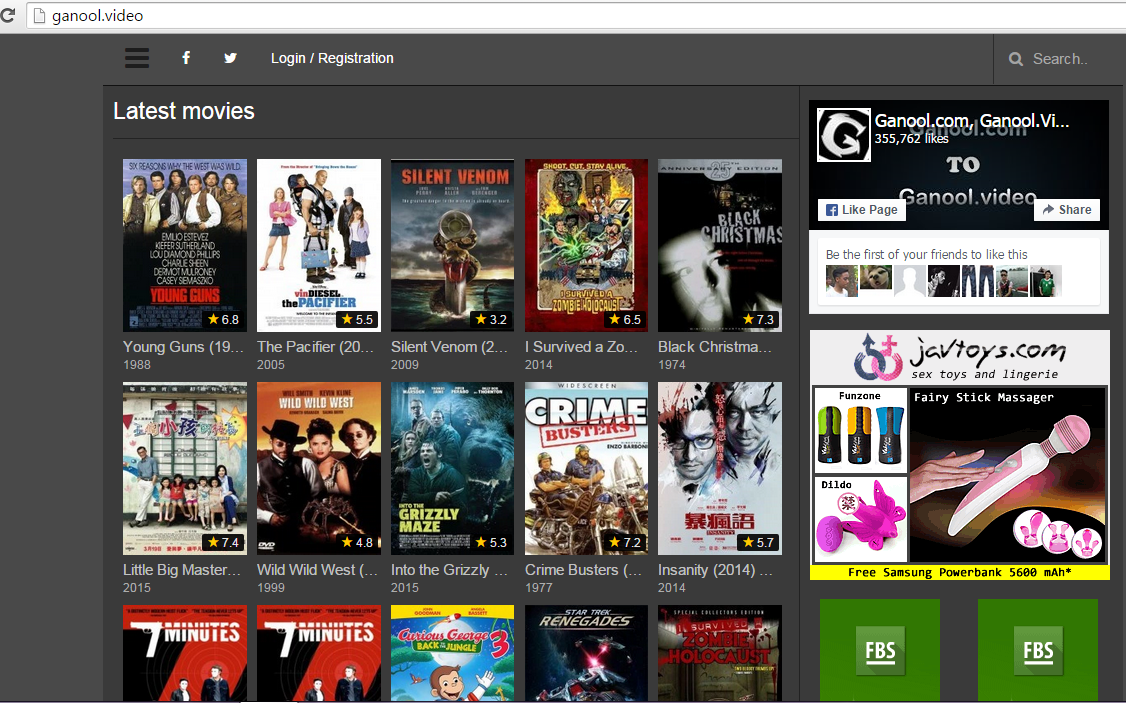Open the Young Guns poster

(185, 245)
